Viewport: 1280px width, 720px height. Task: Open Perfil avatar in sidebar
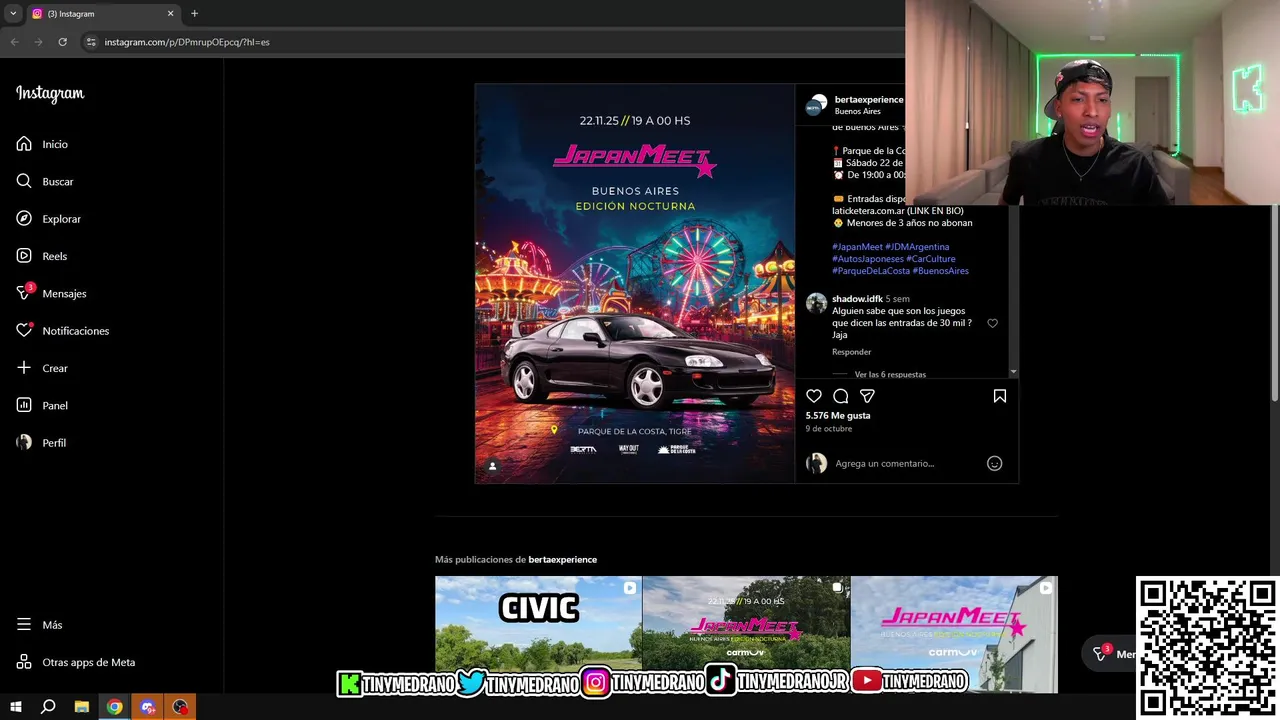(x=24, y=442)
